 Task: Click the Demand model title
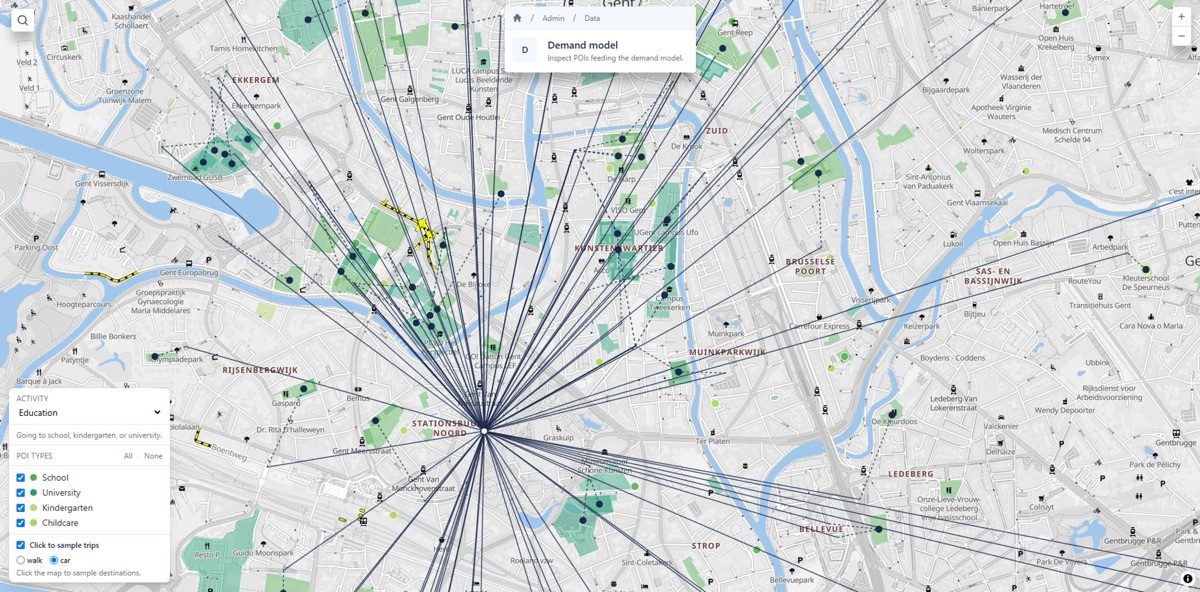(x=582, y=45)
